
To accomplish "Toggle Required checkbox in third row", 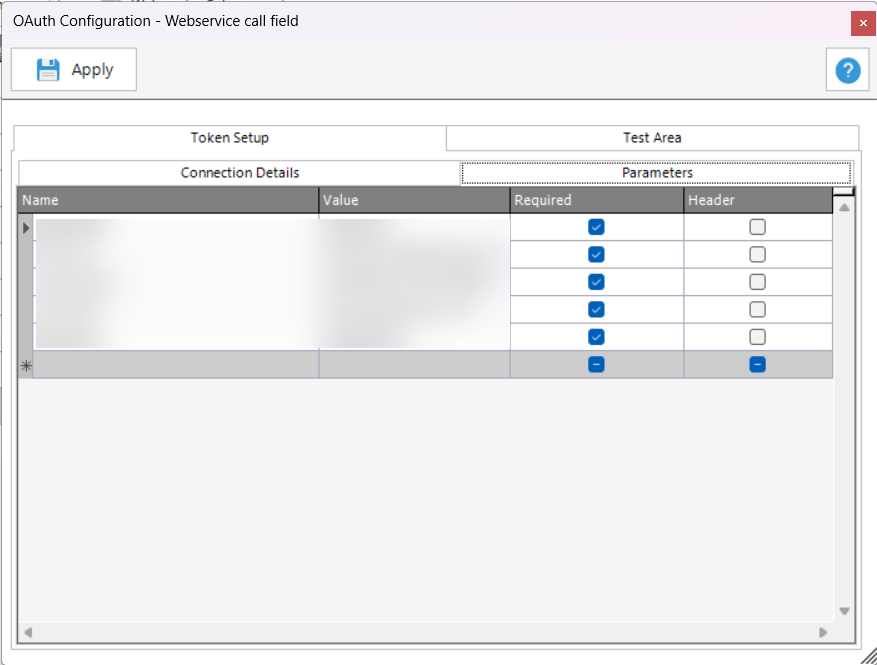I will coord(597,282).
